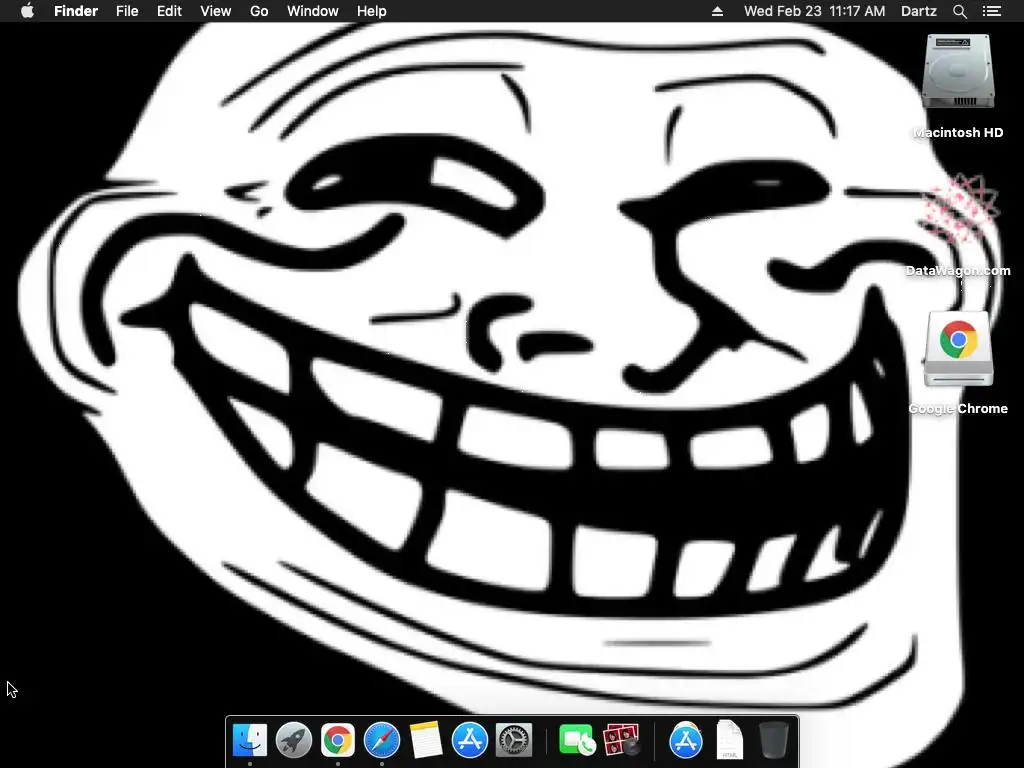Select the Macintosh HD drive icon
Image resolution: width=1024 pixels, height=768 pixels.
tap(958, 72)
